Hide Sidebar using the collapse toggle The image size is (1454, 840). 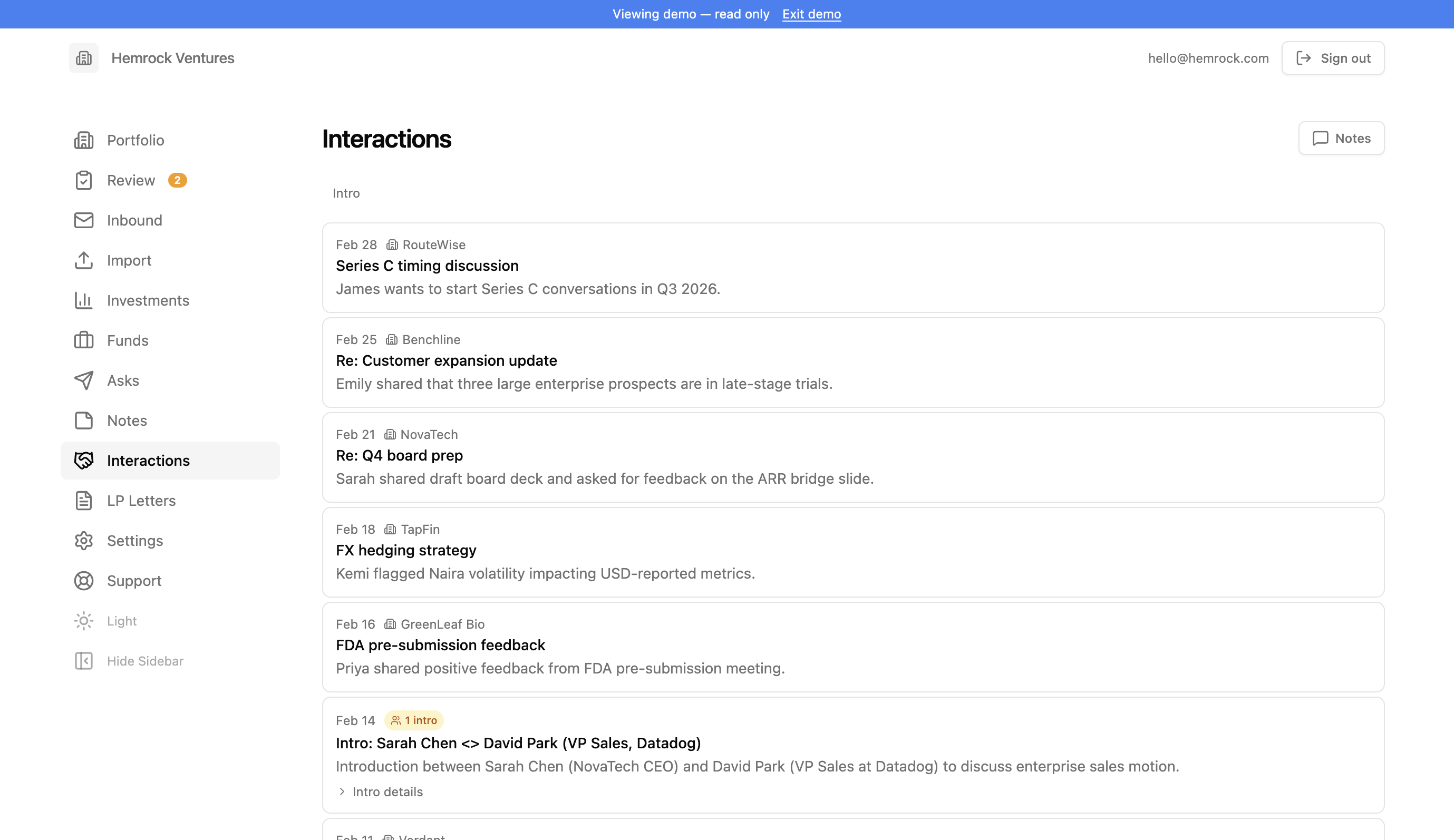pos(129,661)
